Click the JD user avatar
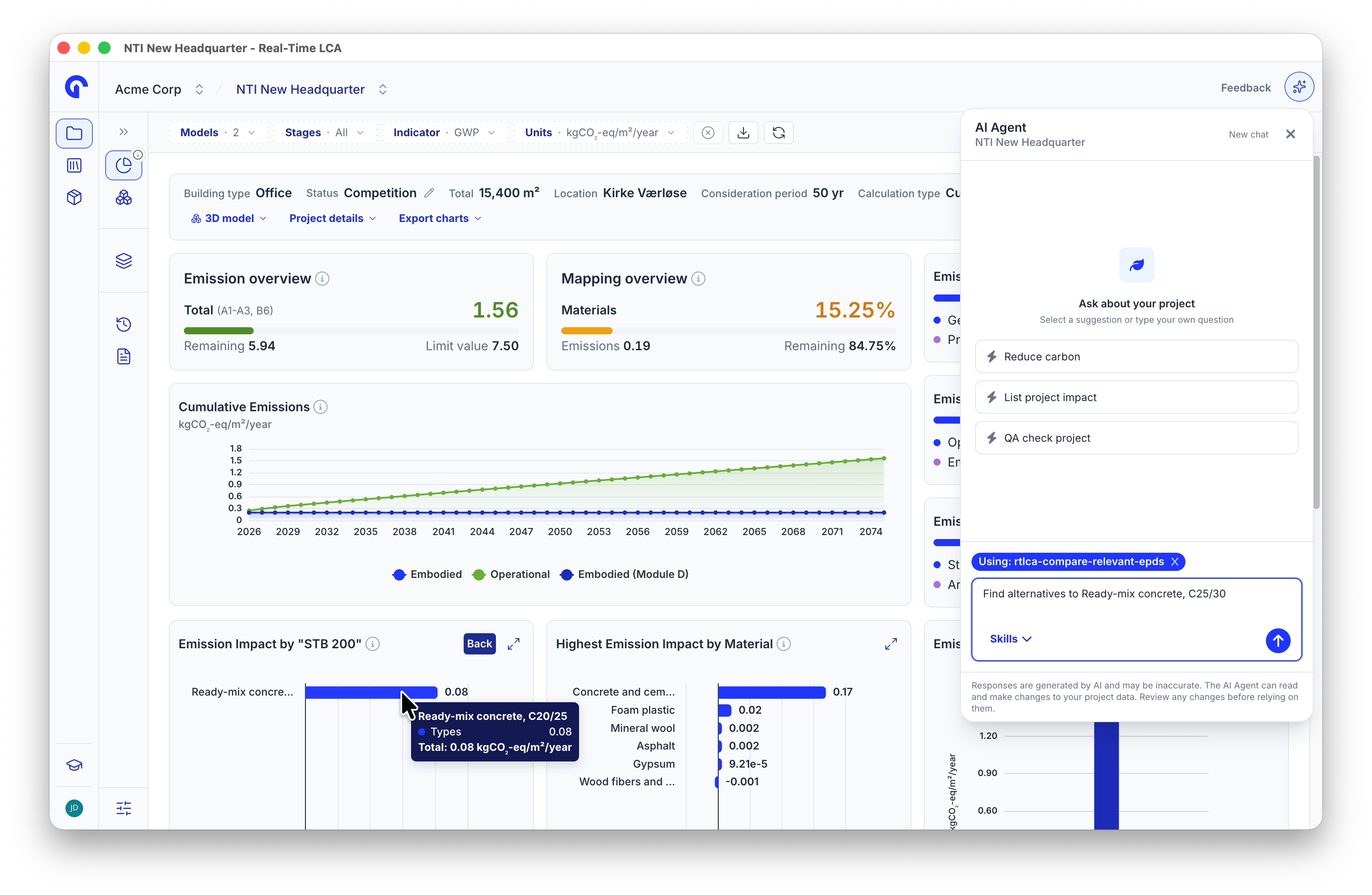 click(x=74, y=808)
